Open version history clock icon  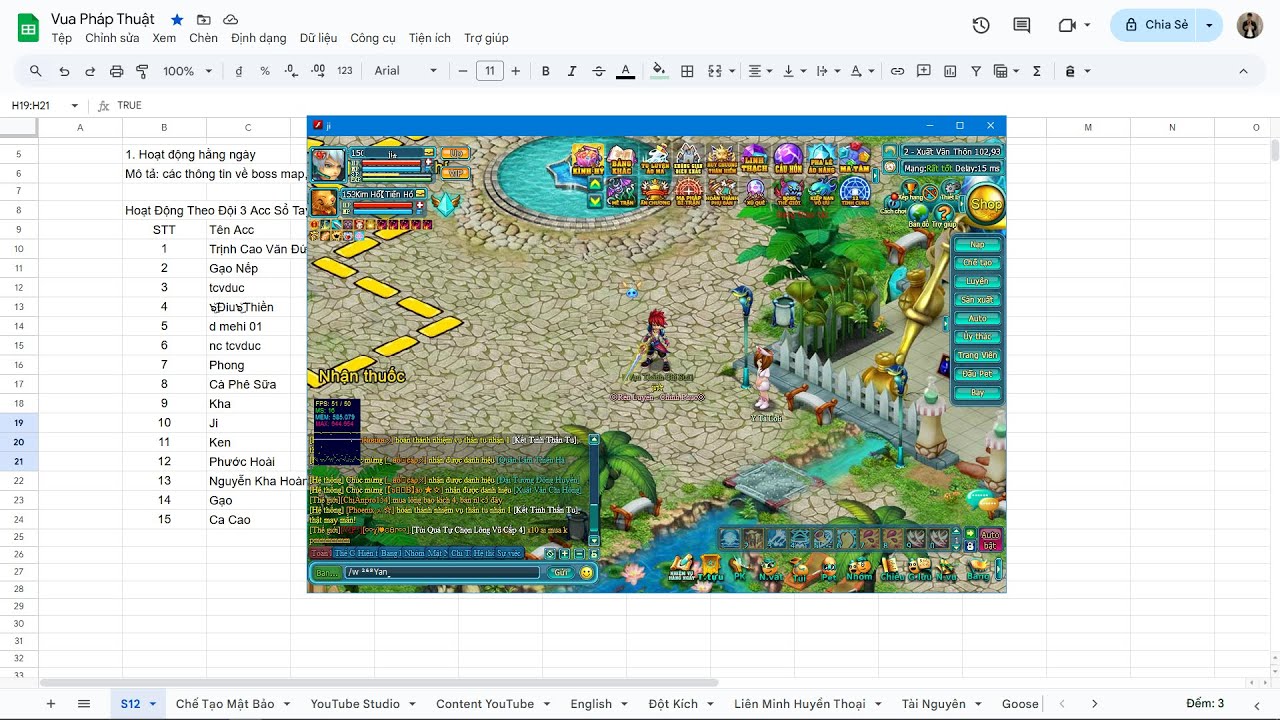pos(981,25)
